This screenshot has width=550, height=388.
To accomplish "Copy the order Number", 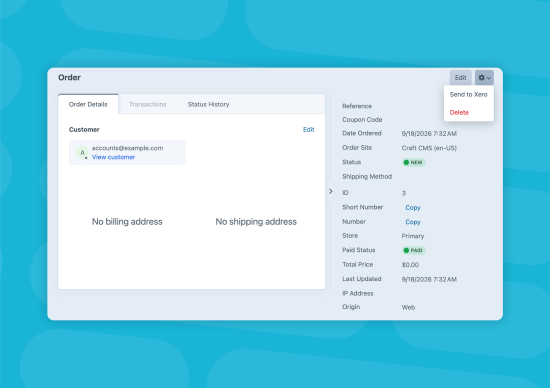I will (413, 222).
